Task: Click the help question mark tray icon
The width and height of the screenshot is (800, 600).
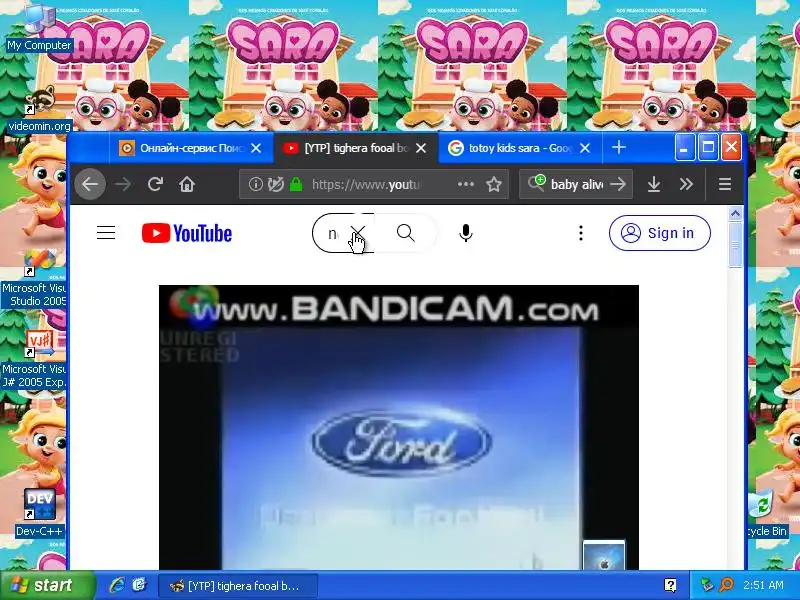Action: (x=670, y=585)
